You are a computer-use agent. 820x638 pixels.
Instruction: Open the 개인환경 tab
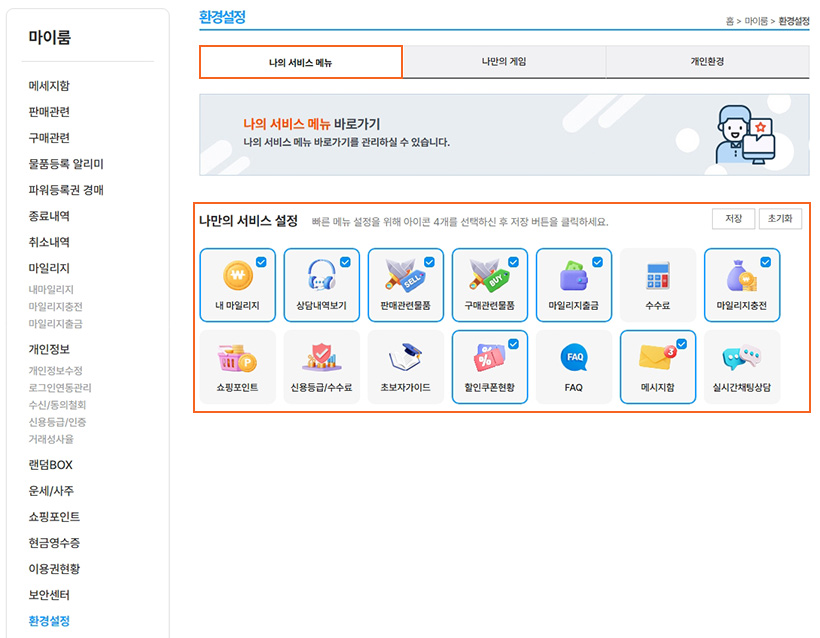pos(707,62)
